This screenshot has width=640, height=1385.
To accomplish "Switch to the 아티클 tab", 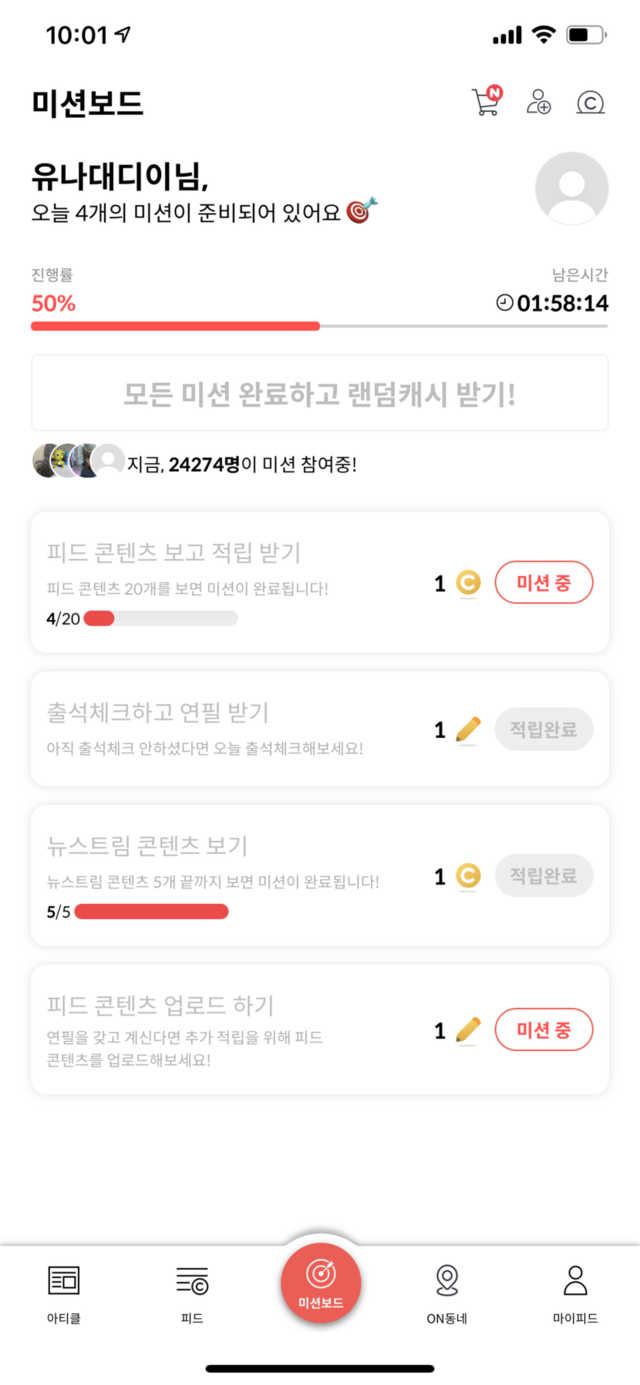I will [64, 1294].
